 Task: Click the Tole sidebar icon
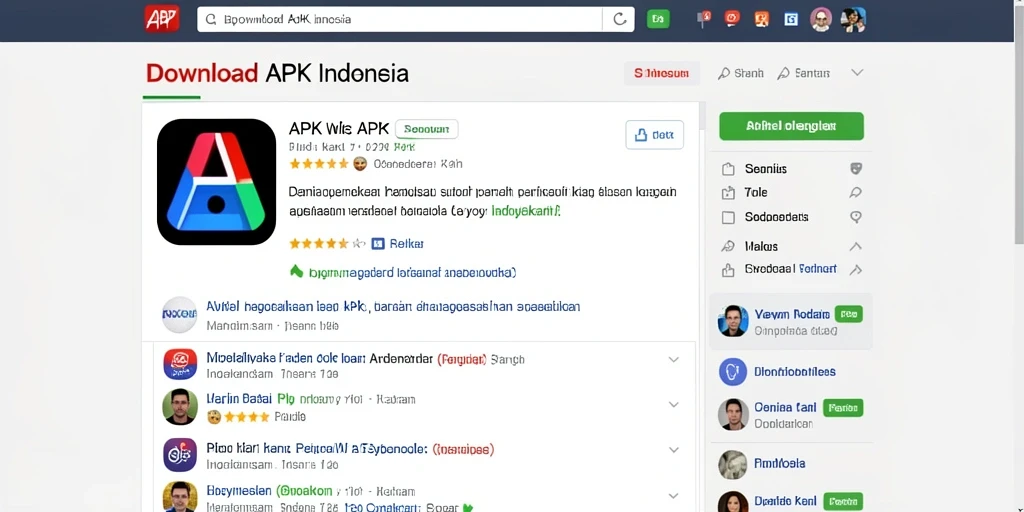728,193
